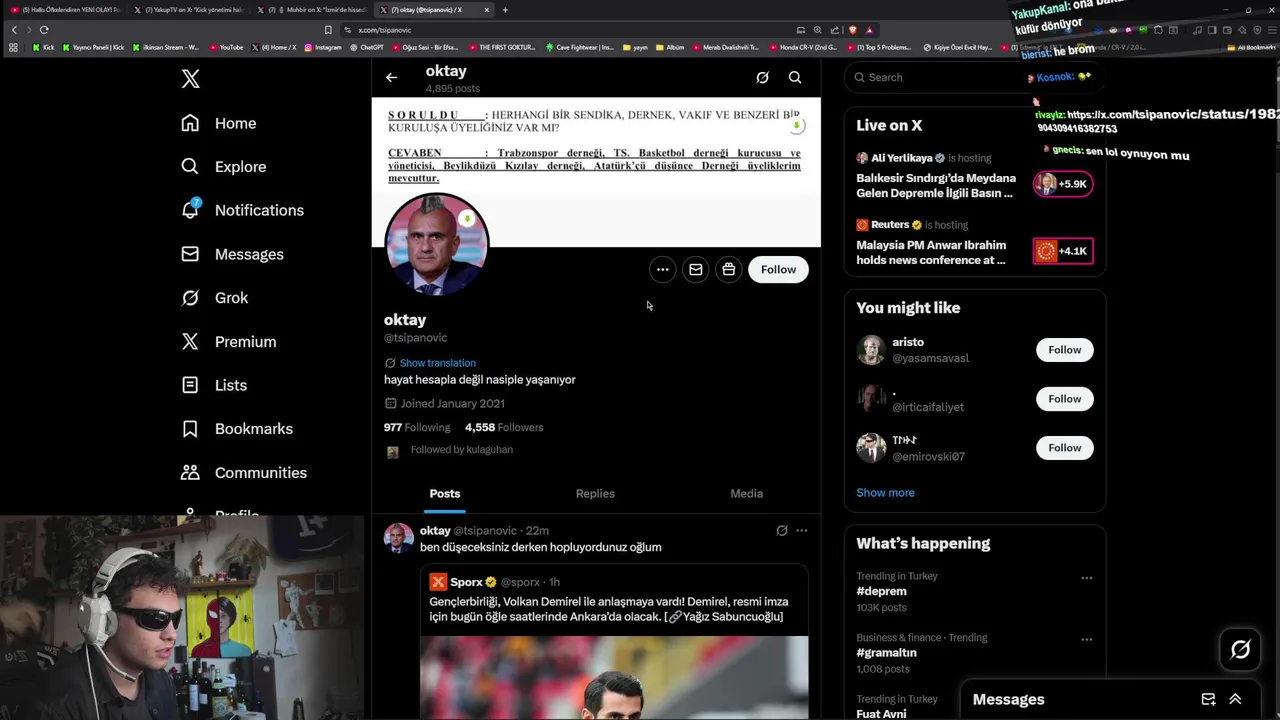Follow the oktay profile
The height and width of the screenshot is (720, 1280).
(x=778, y=269)
